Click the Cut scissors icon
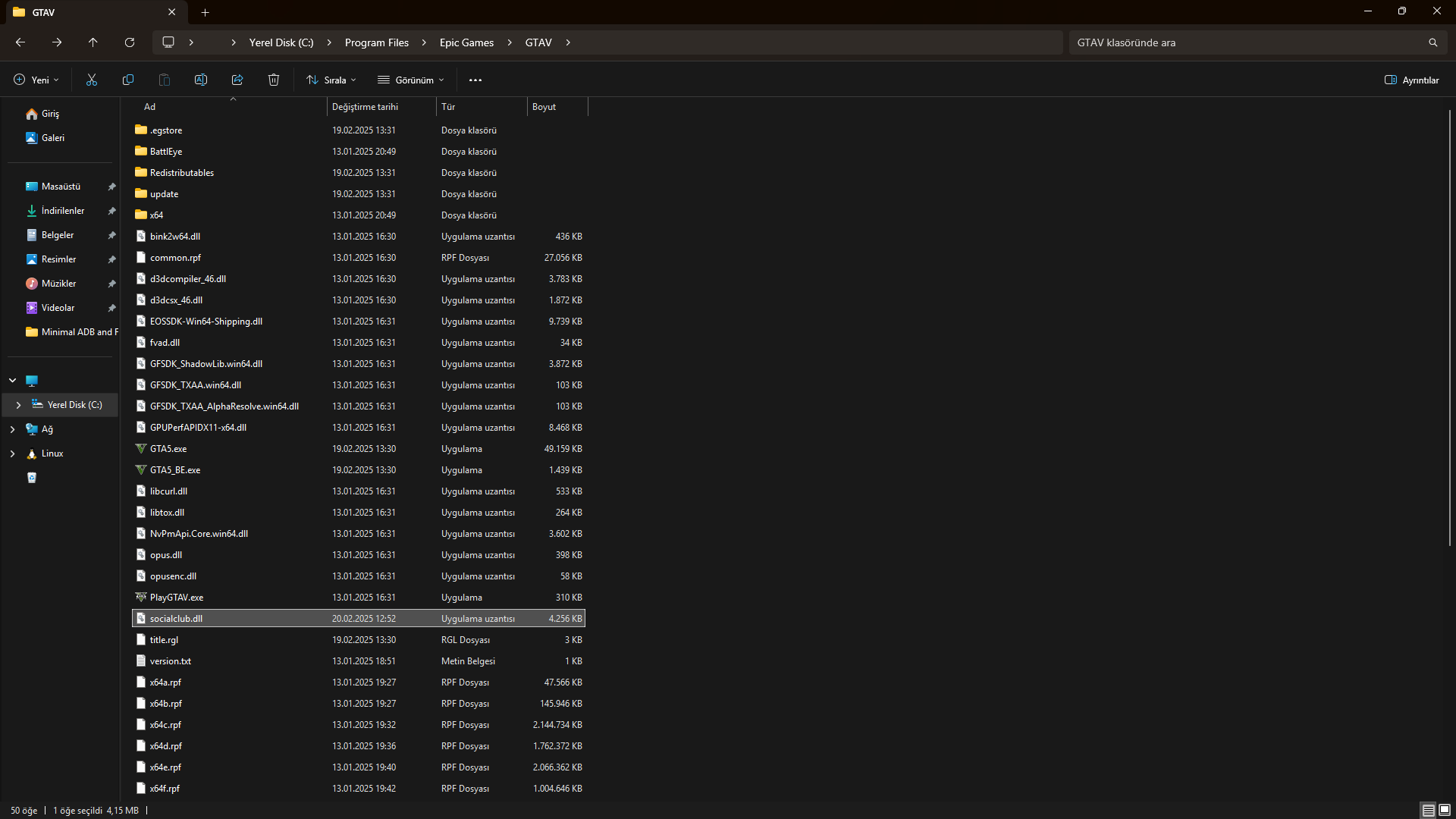 click(x=92, y=80)
